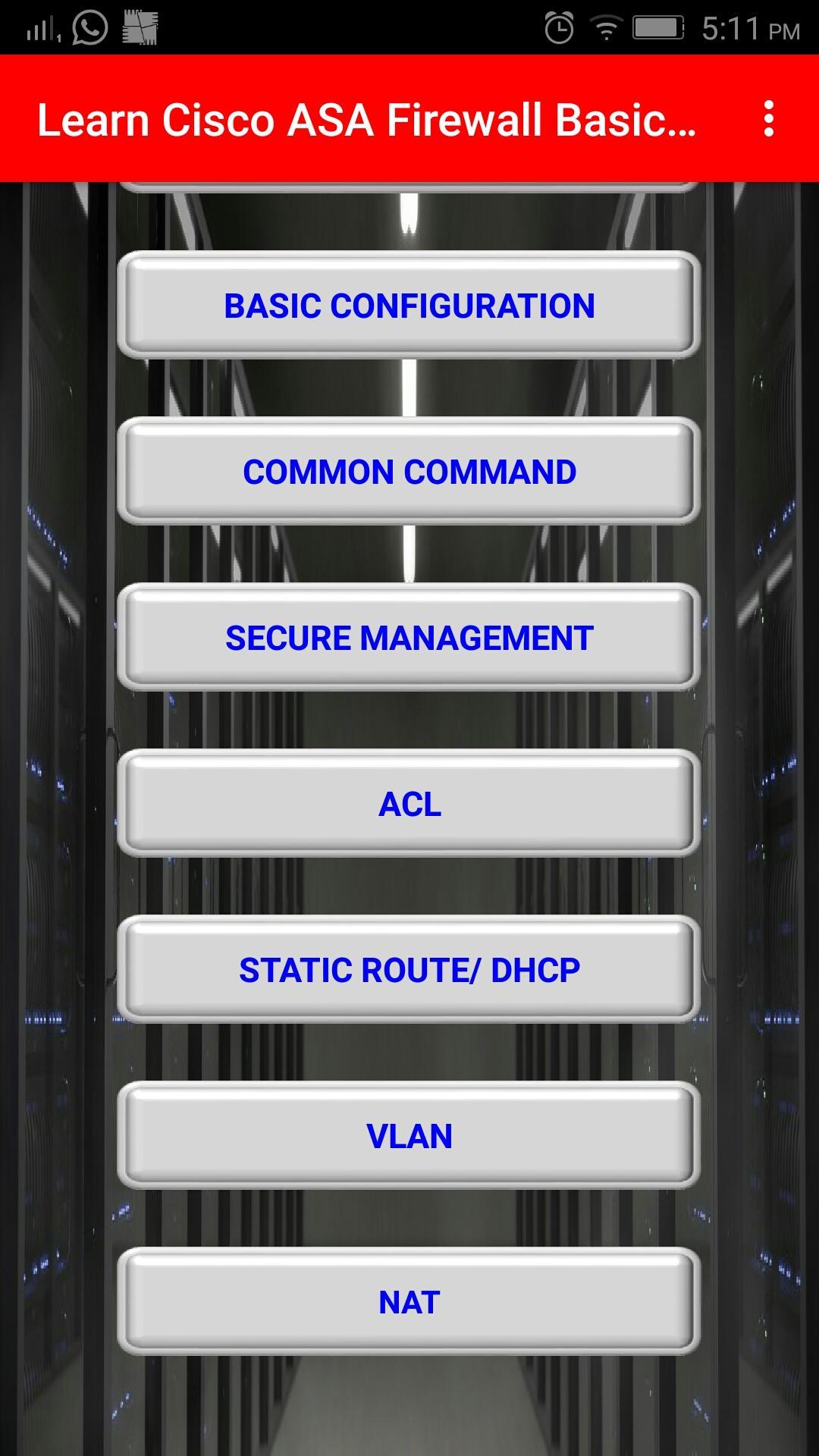Tap the WhatsApp notification icon
Image resolution: width=819 pixels, height=1456 pixels.
(x=89, y=28)
